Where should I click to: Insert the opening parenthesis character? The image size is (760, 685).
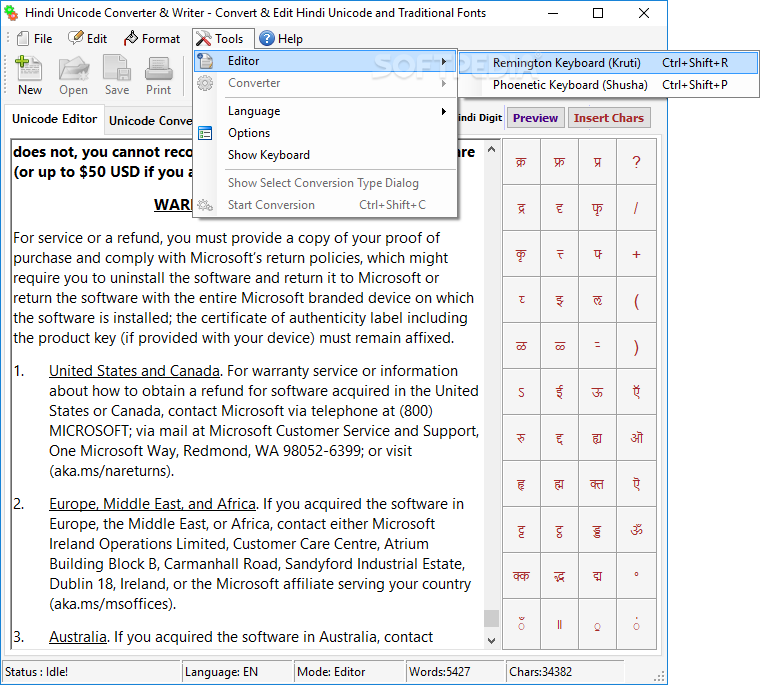[636, 300]
